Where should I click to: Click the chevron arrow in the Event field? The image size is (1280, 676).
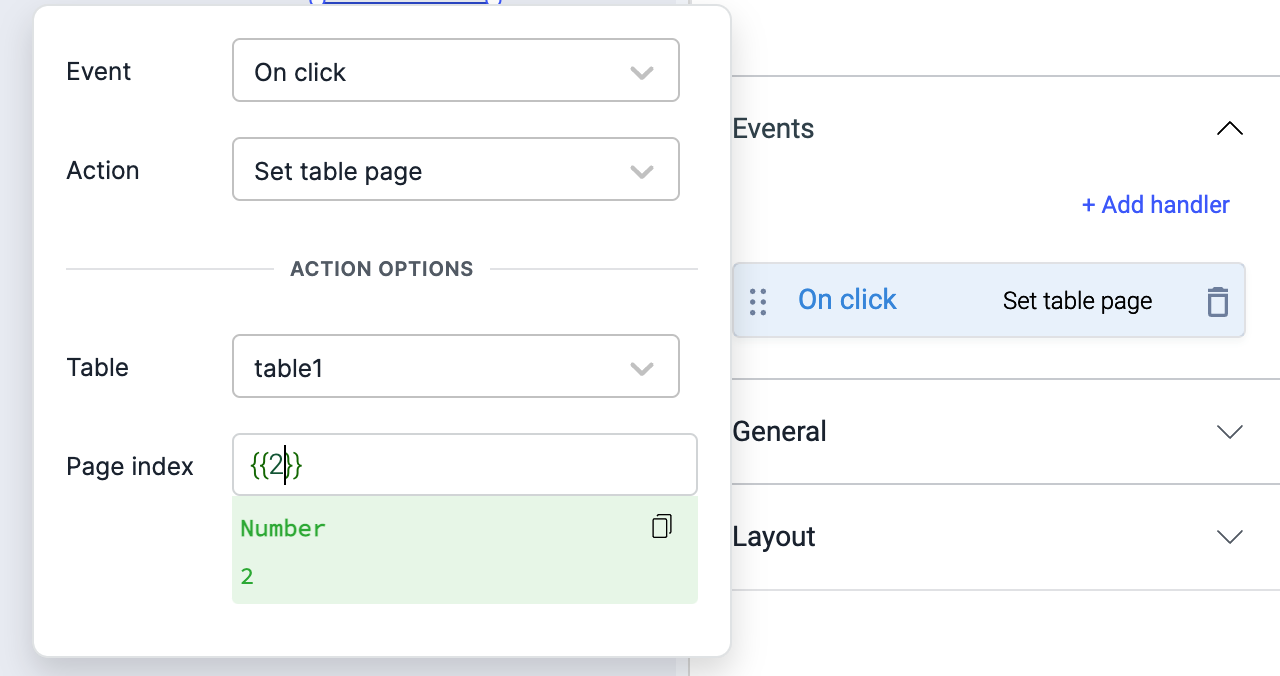(x=642, y=72)
